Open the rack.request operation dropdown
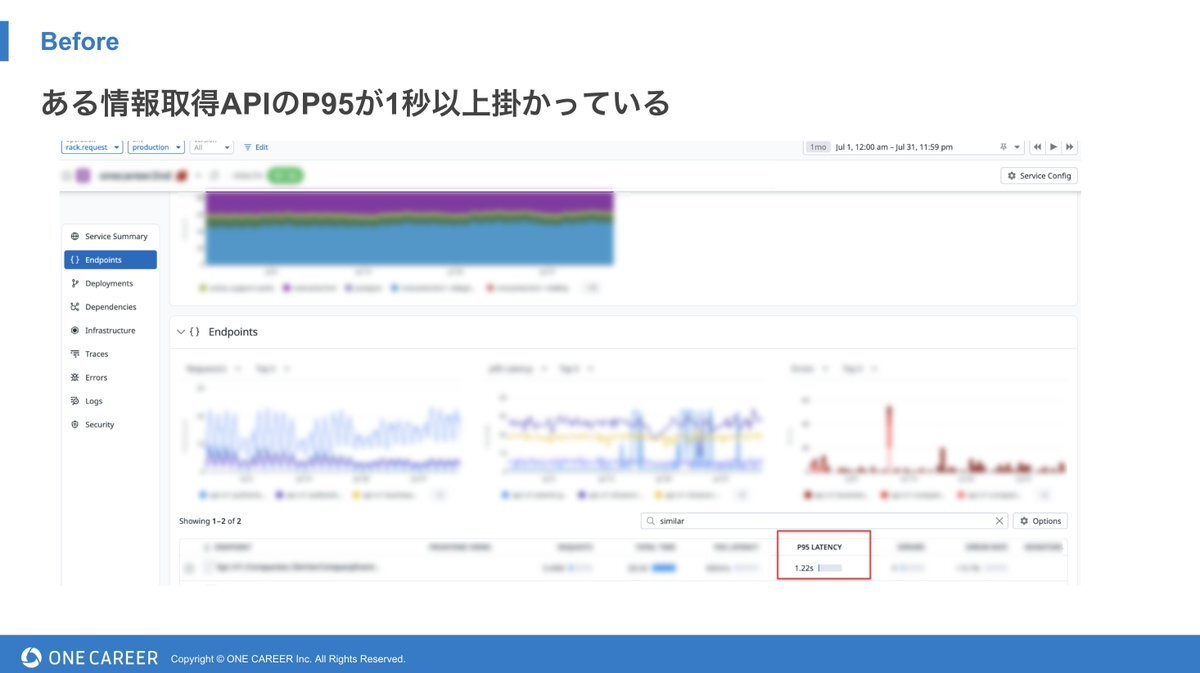Viewport: 1200px width, 673px height. 92,147
